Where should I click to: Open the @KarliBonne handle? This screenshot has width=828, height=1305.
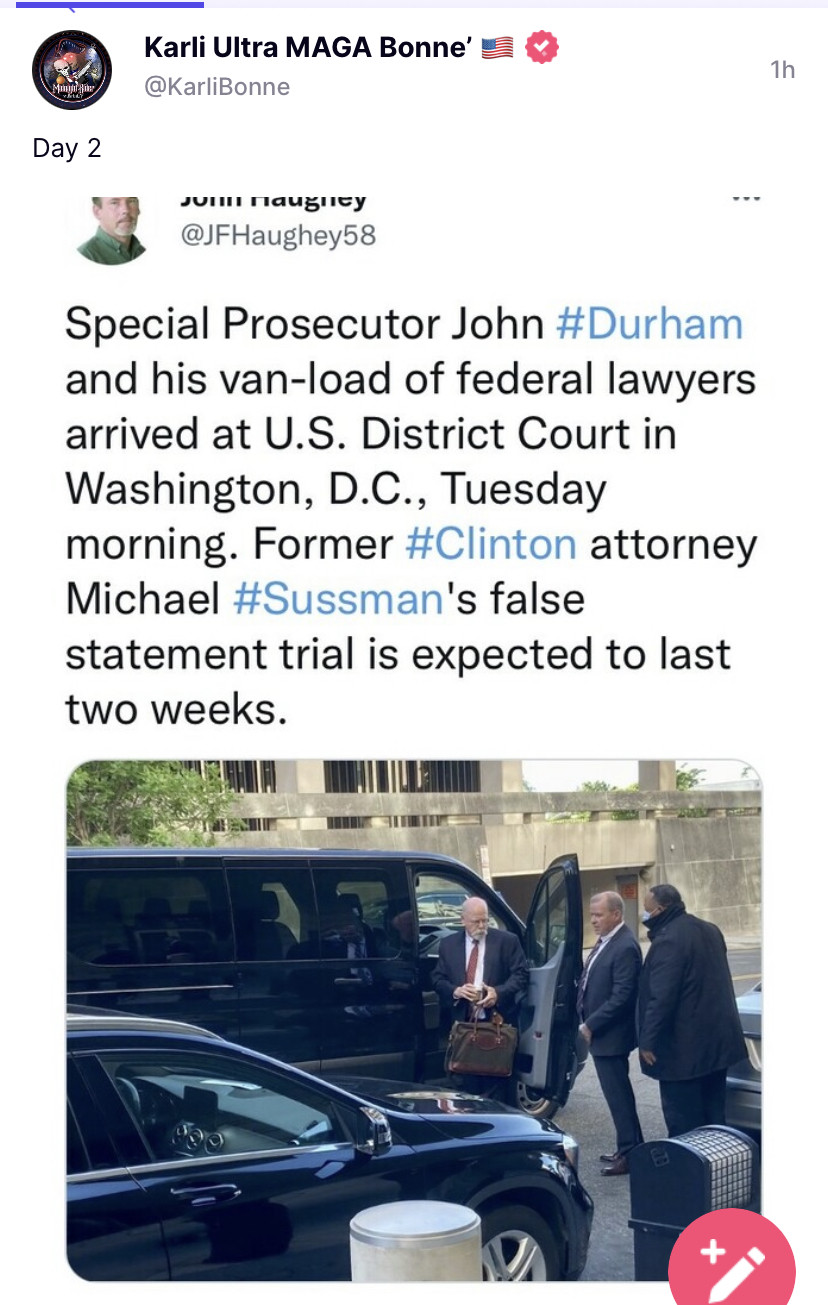click(x=217, y=87)
